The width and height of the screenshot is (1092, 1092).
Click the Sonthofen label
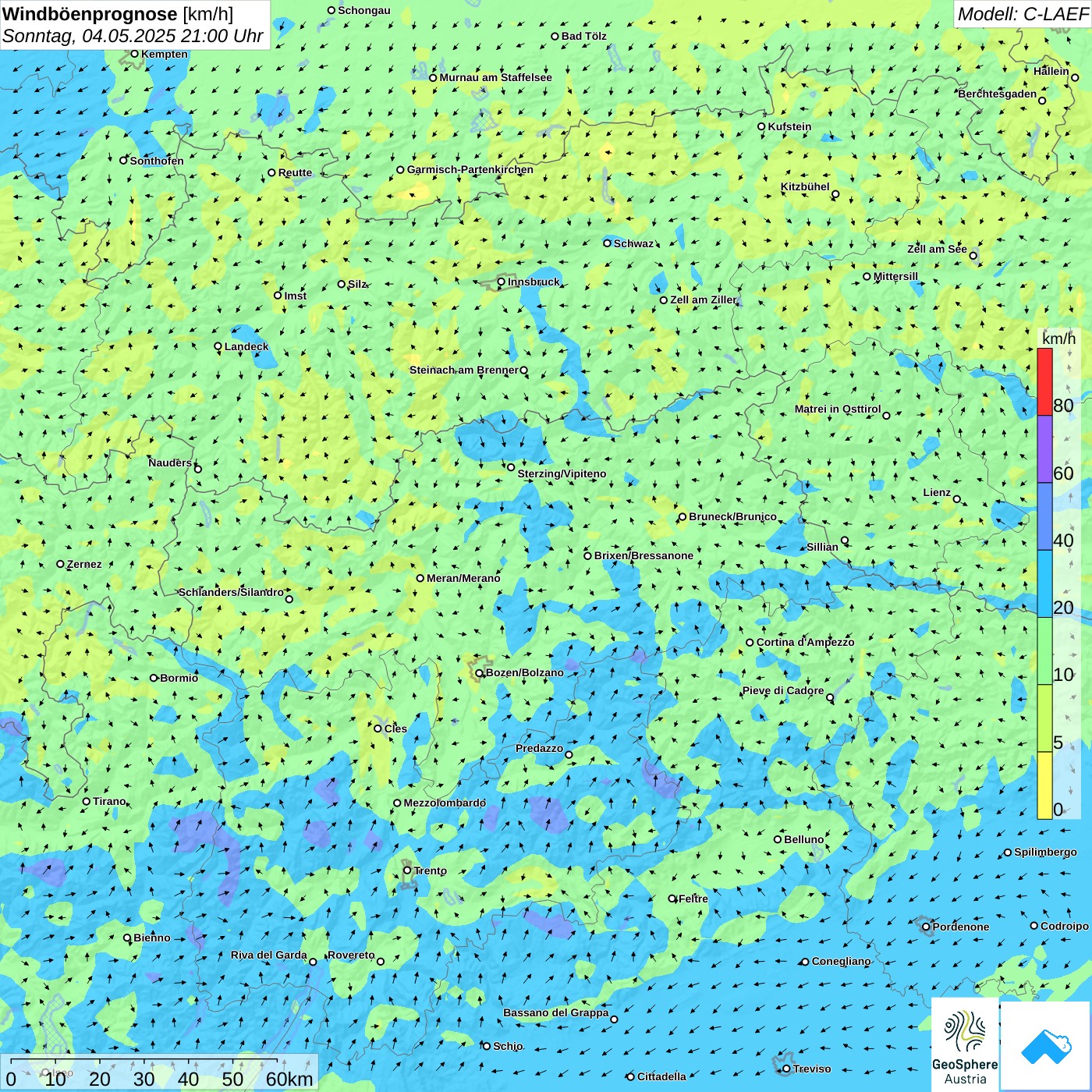click(157, 161)
